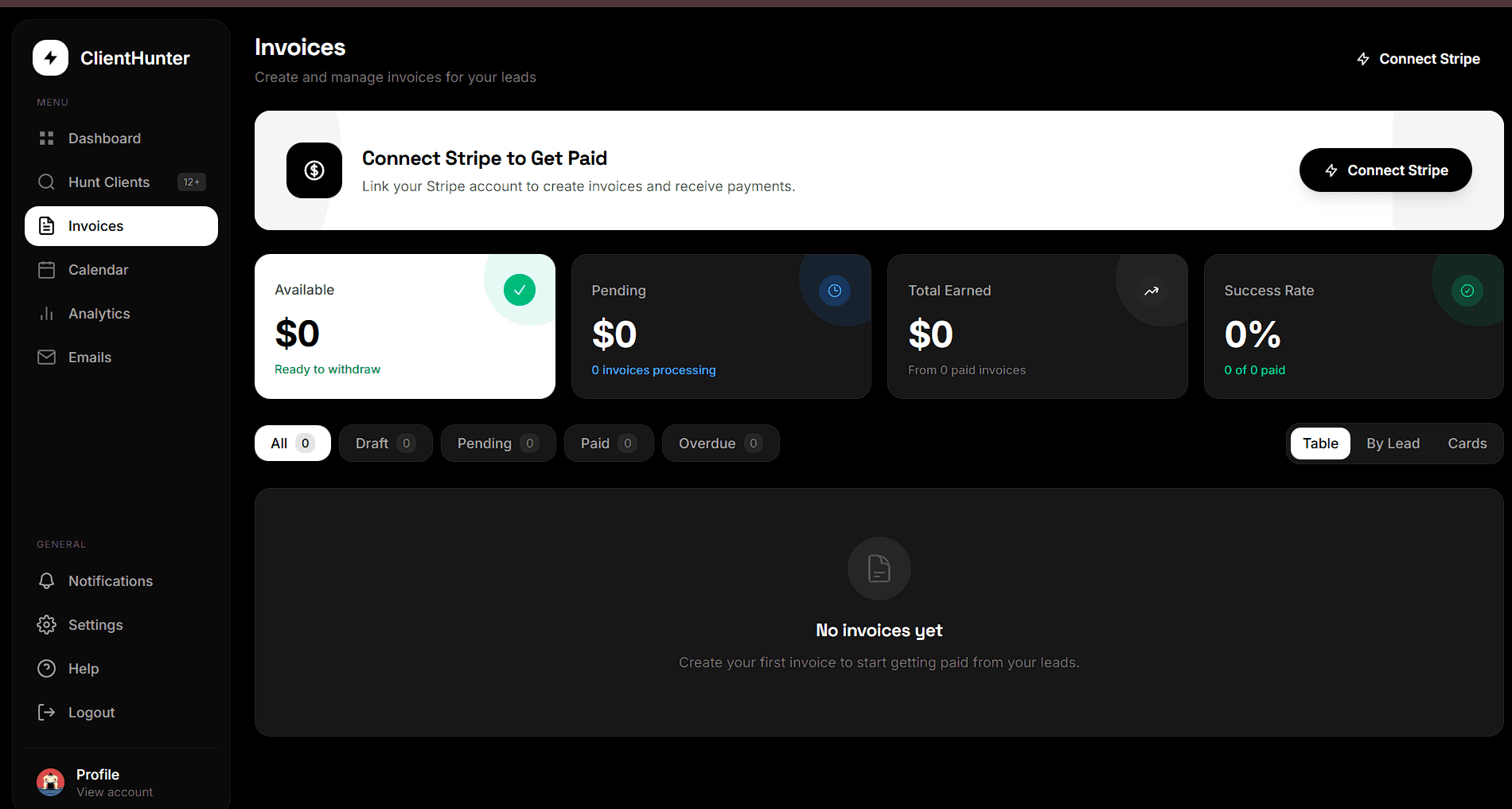Open the Calendar section
Screen dimensions: 1512x809
tap(99, 269)
